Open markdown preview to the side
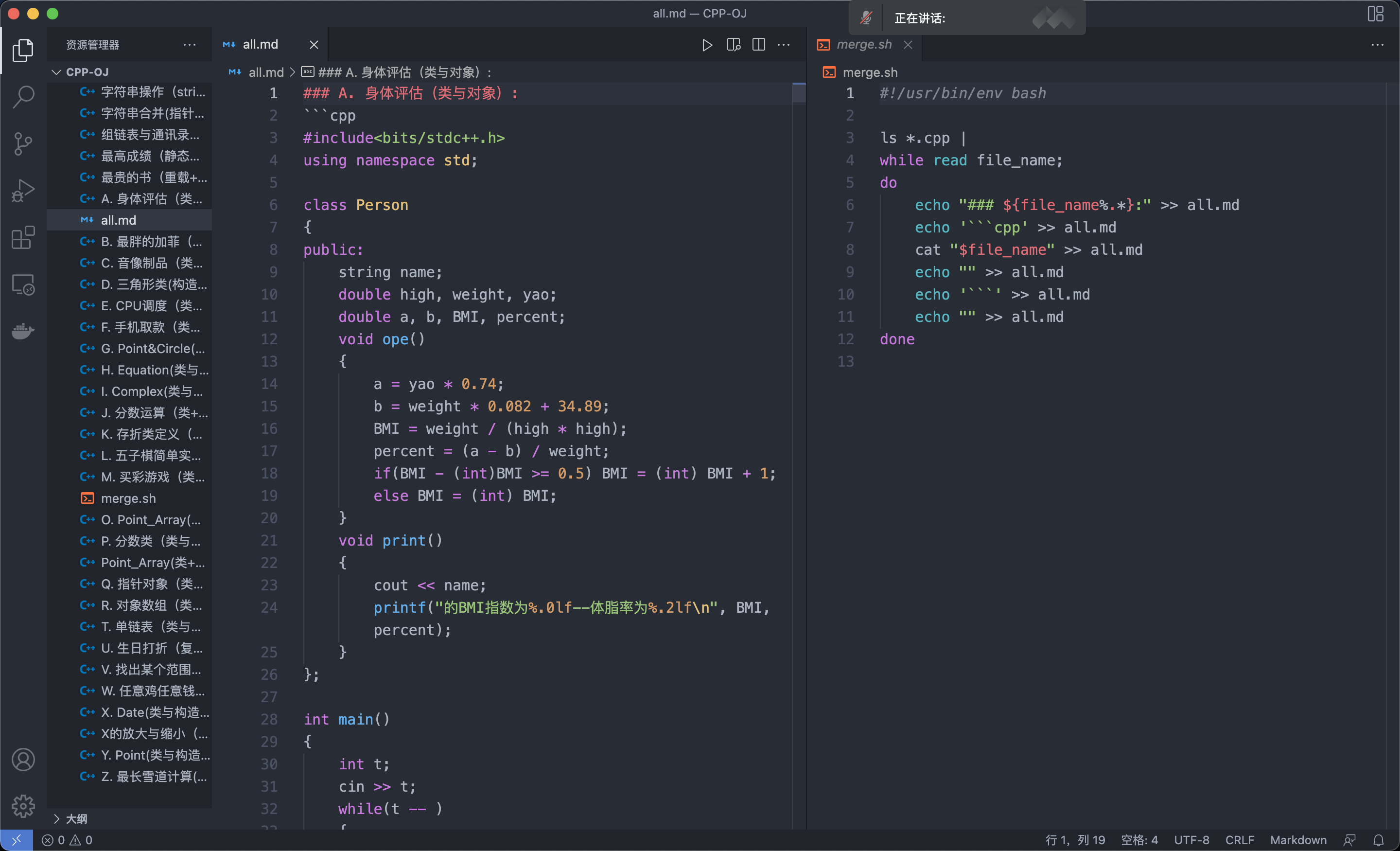Screen dimensions: 1400x851 tap(734, 45)
